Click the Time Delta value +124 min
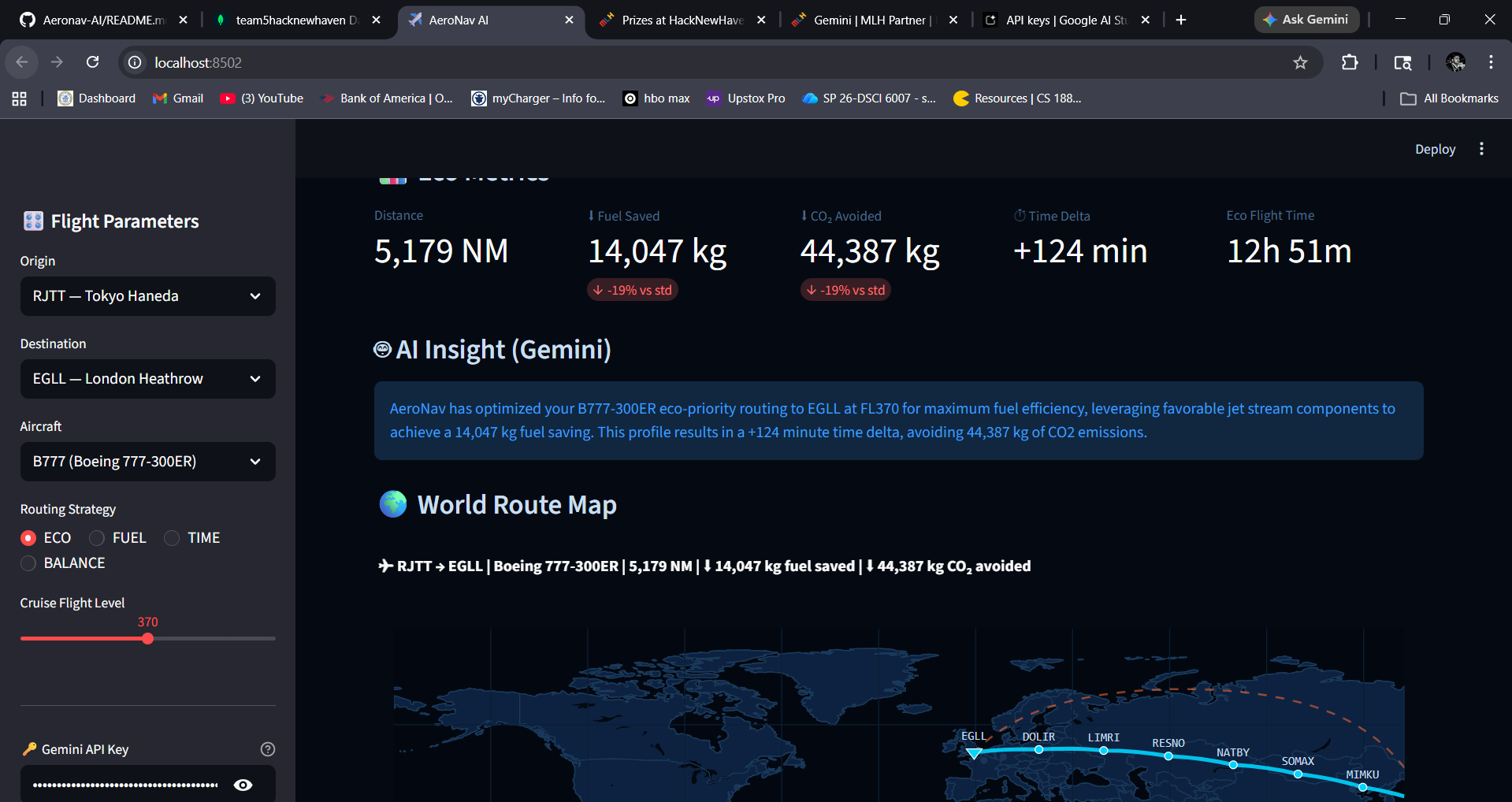This screenshot has width=1512, height=802. (x=1080, y=251)
